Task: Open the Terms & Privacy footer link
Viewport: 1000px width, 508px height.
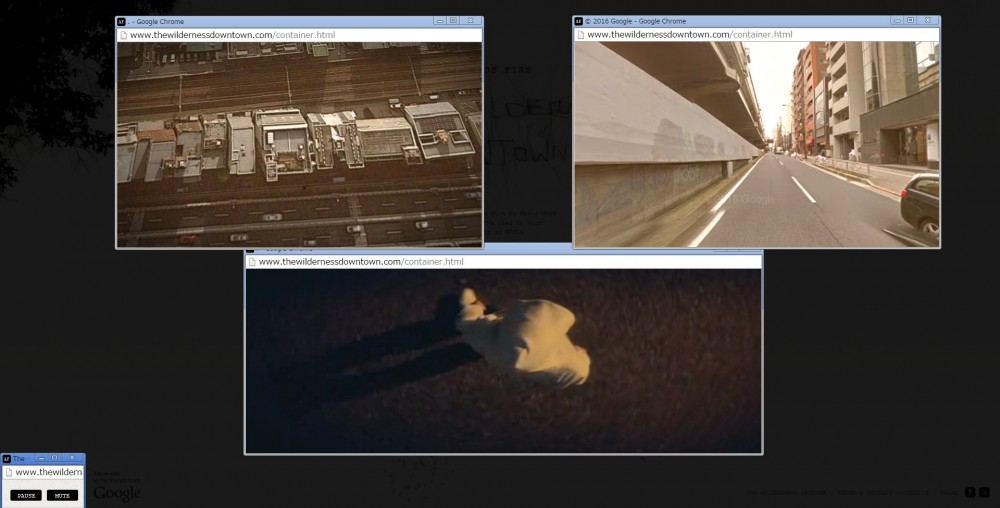Action: pos(864,493)
